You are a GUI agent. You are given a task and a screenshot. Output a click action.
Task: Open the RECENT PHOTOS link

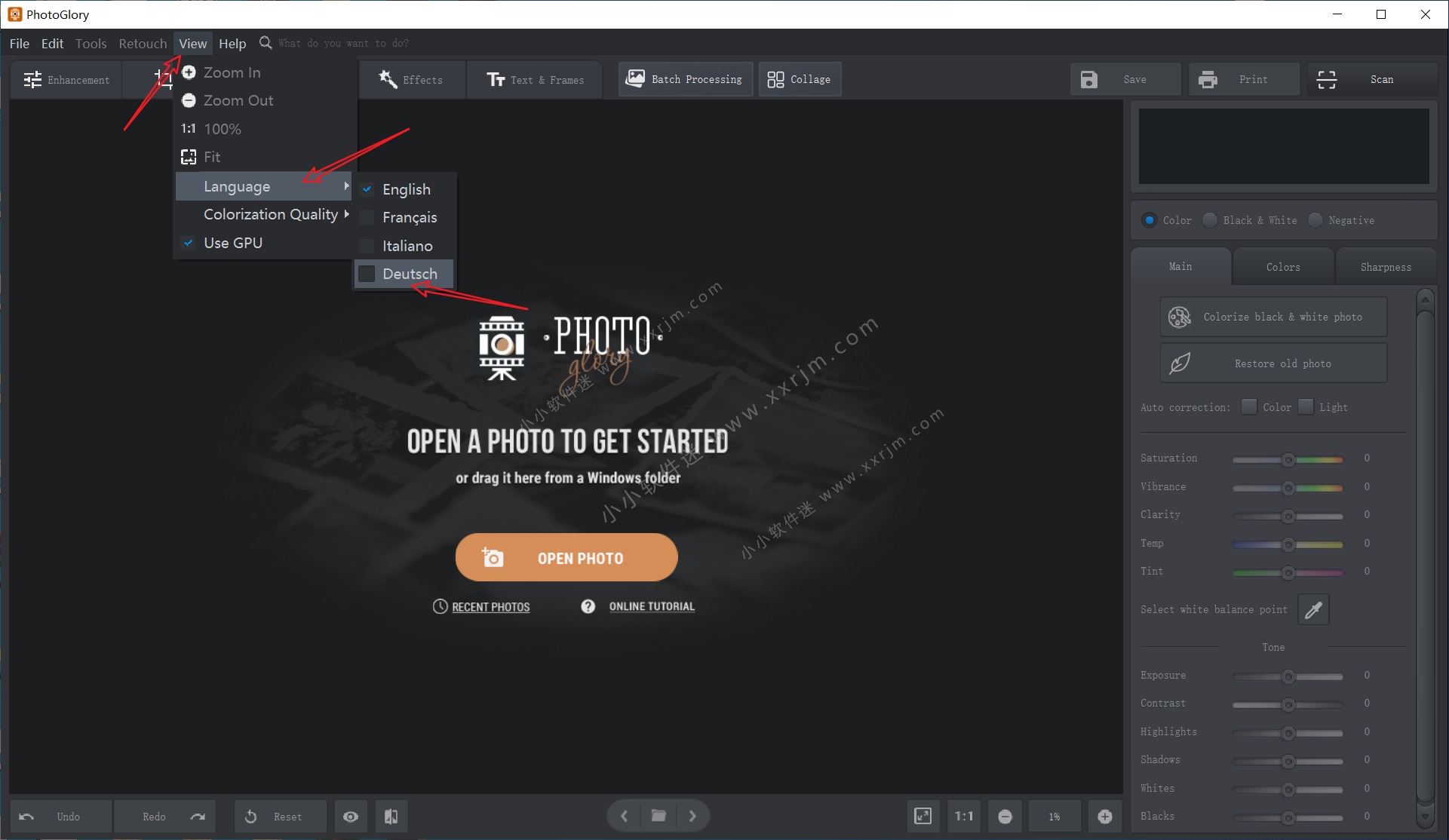[x=491, y=607]
